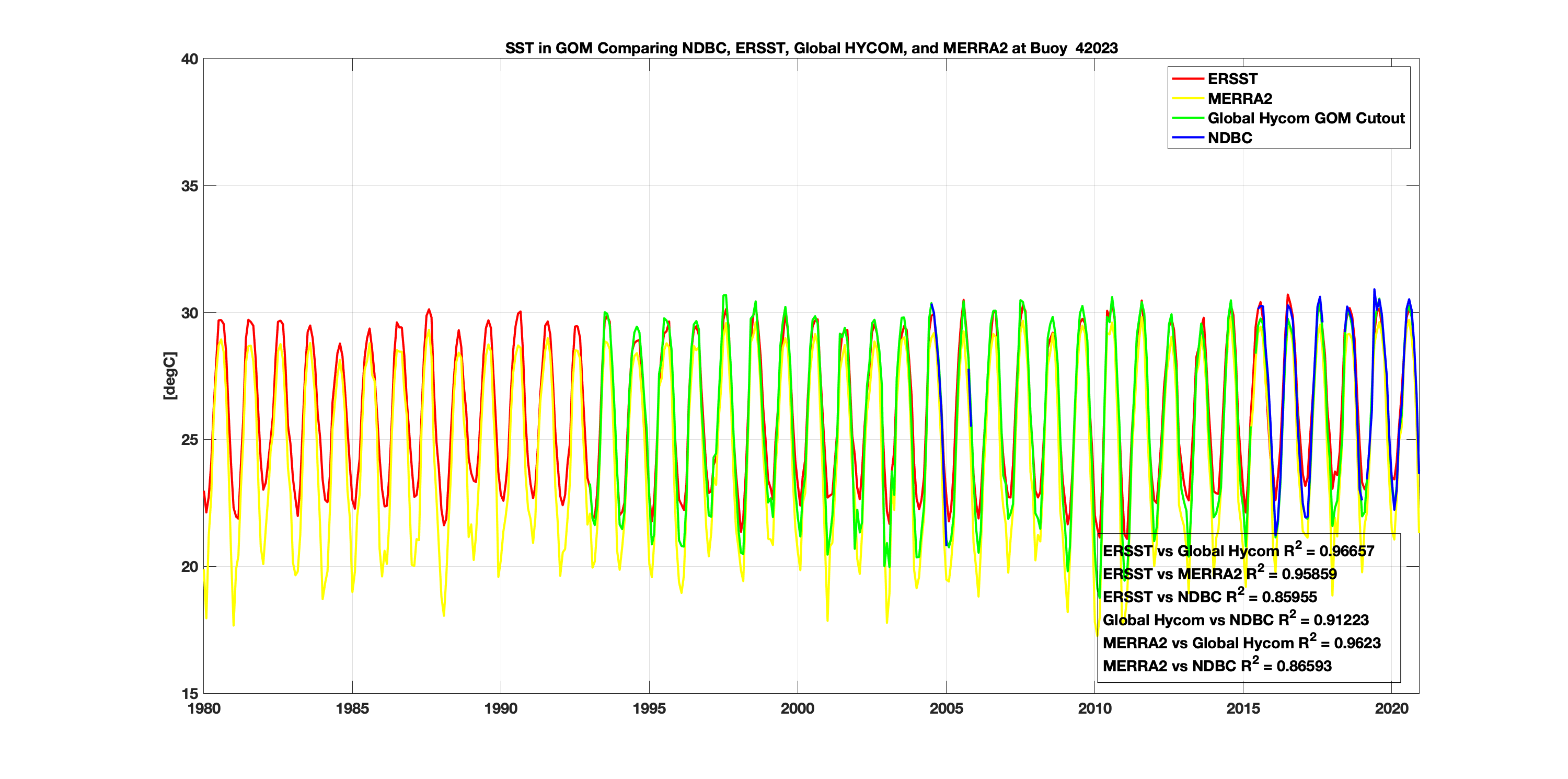The height and width of the screenshot is (779, 1568).
Task: Click the red ERSST legend line sample
Action: tap(1187, 79)
